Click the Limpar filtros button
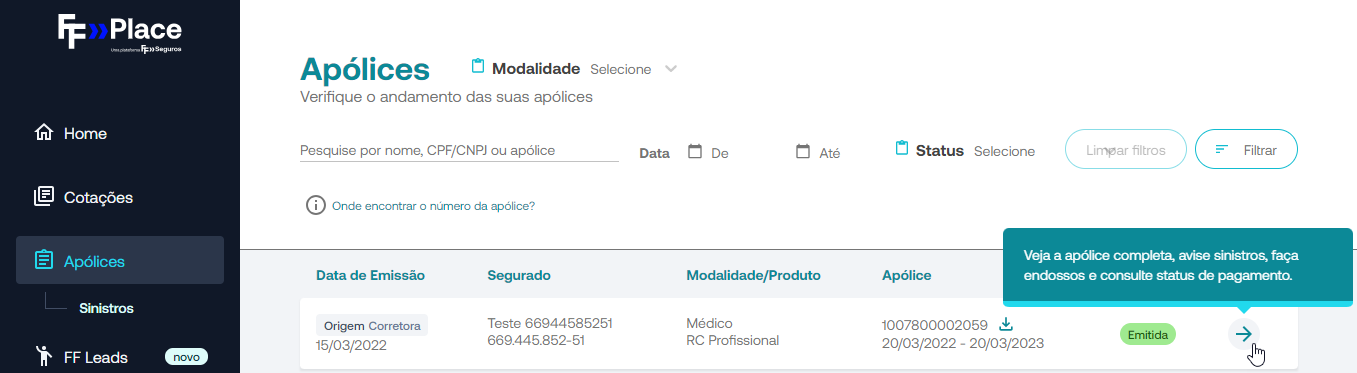 [1126, 150]
